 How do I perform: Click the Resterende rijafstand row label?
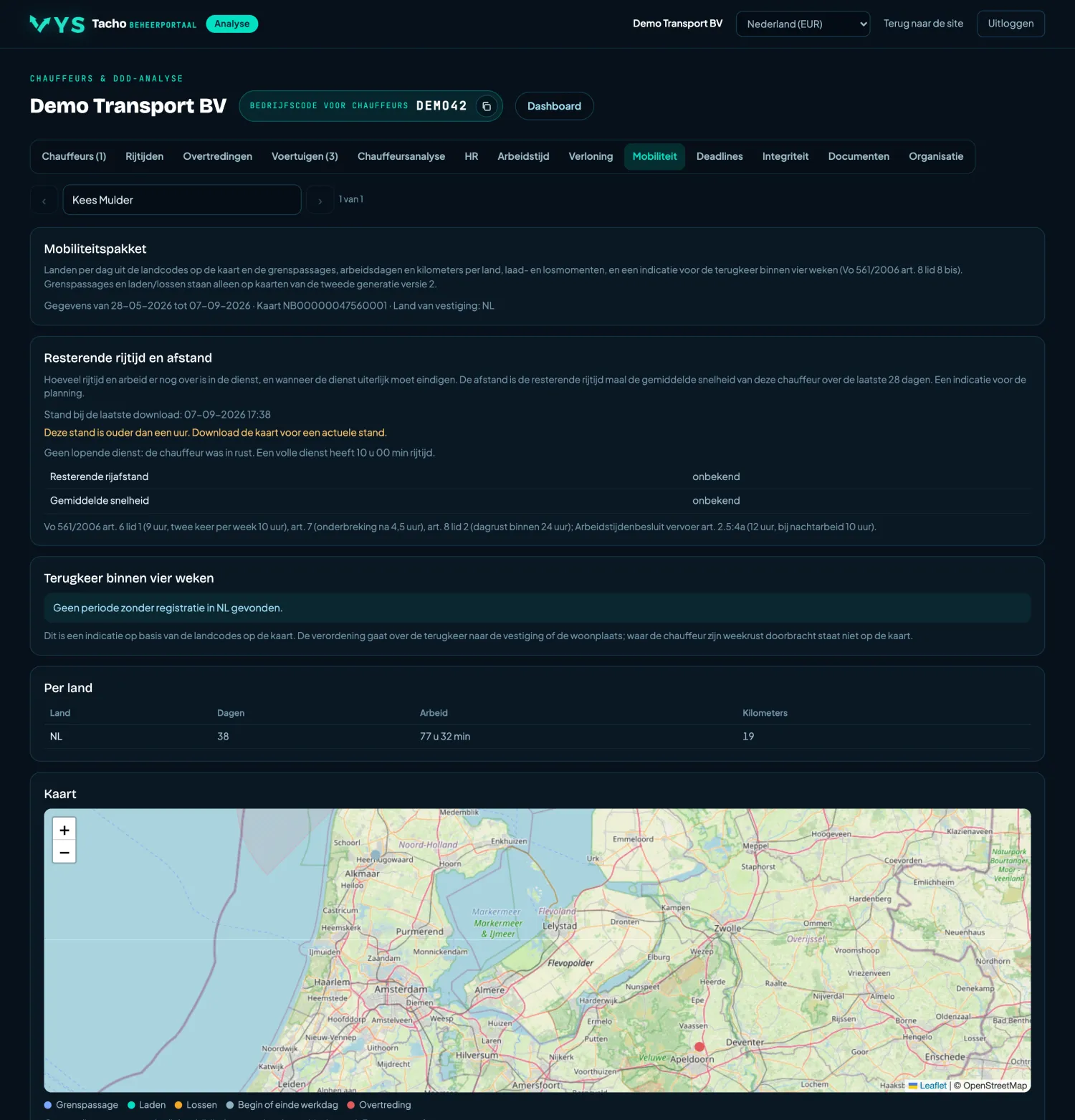[99, 477]
